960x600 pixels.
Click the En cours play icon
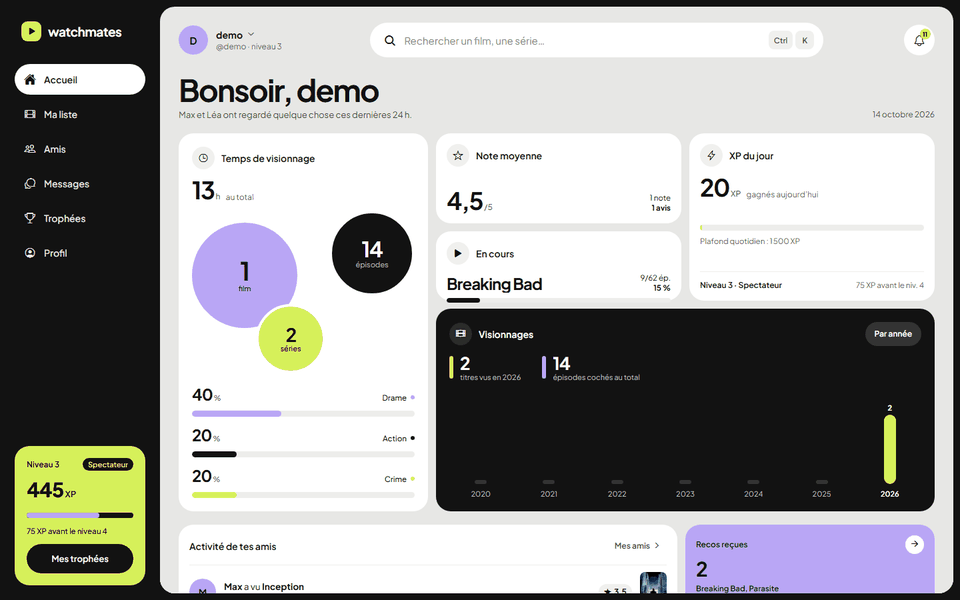click(457, 253)
